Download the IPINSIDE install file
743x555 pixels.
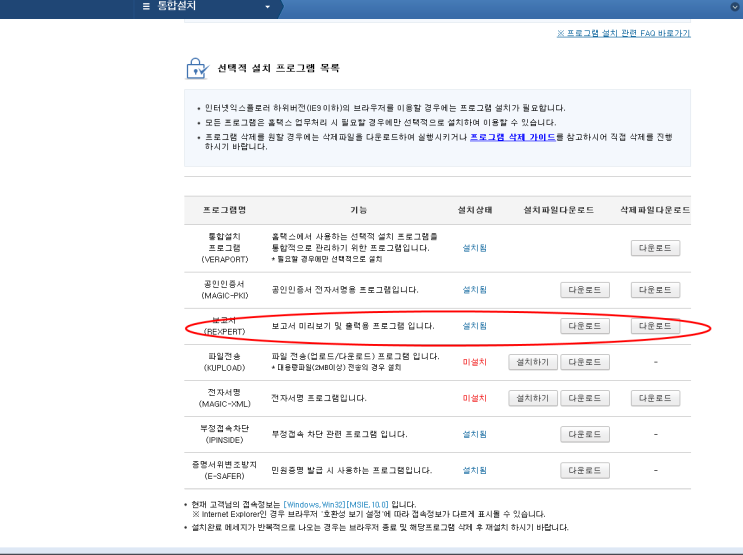[585, 434]
